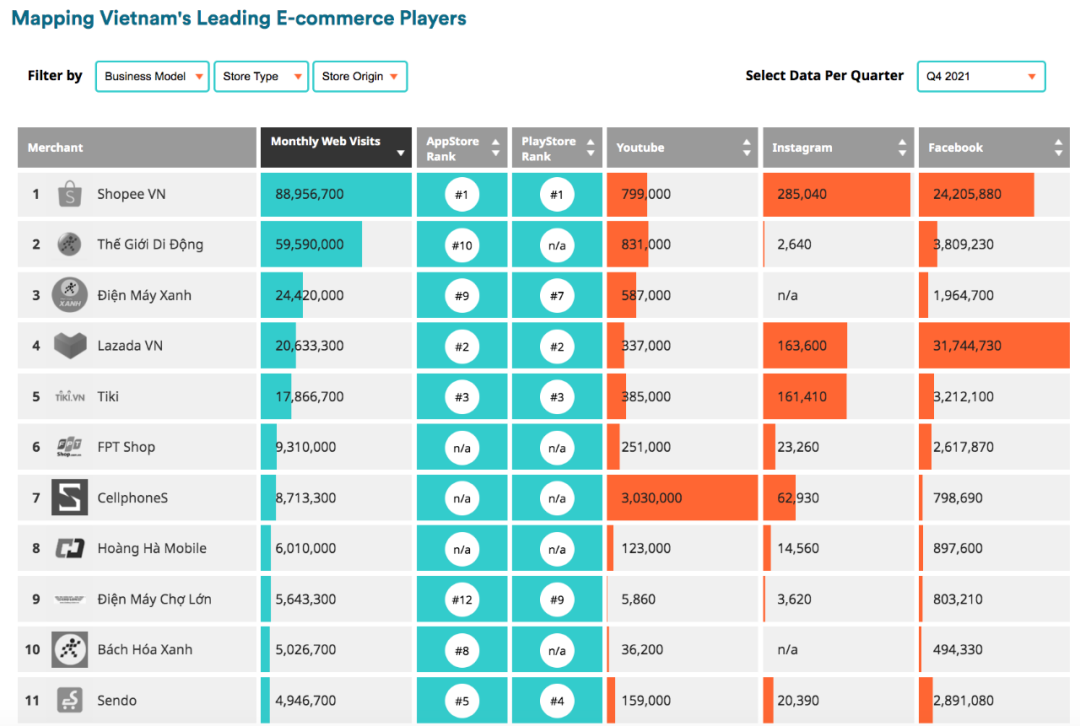Image resolution: width=1080 pixels, height=726 pixels.
Task: Open the Business Model filter dropdown
Action: point(152,76)
